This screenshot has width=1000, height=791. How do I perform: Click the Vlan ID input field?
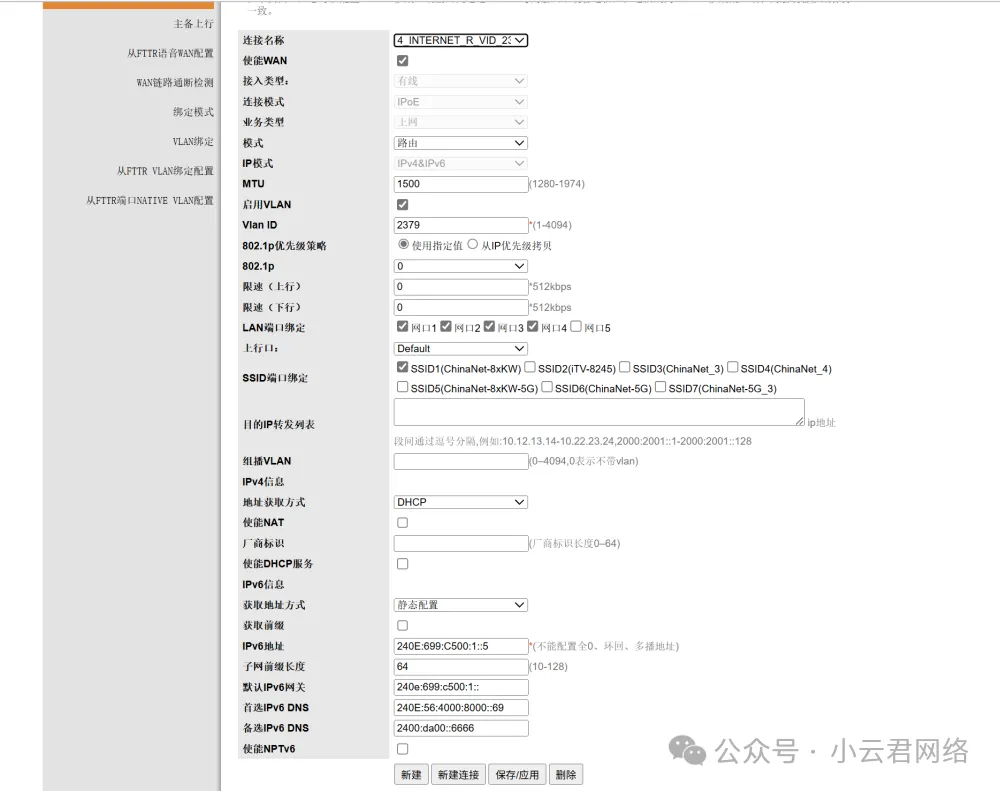(x=460, y=225)
